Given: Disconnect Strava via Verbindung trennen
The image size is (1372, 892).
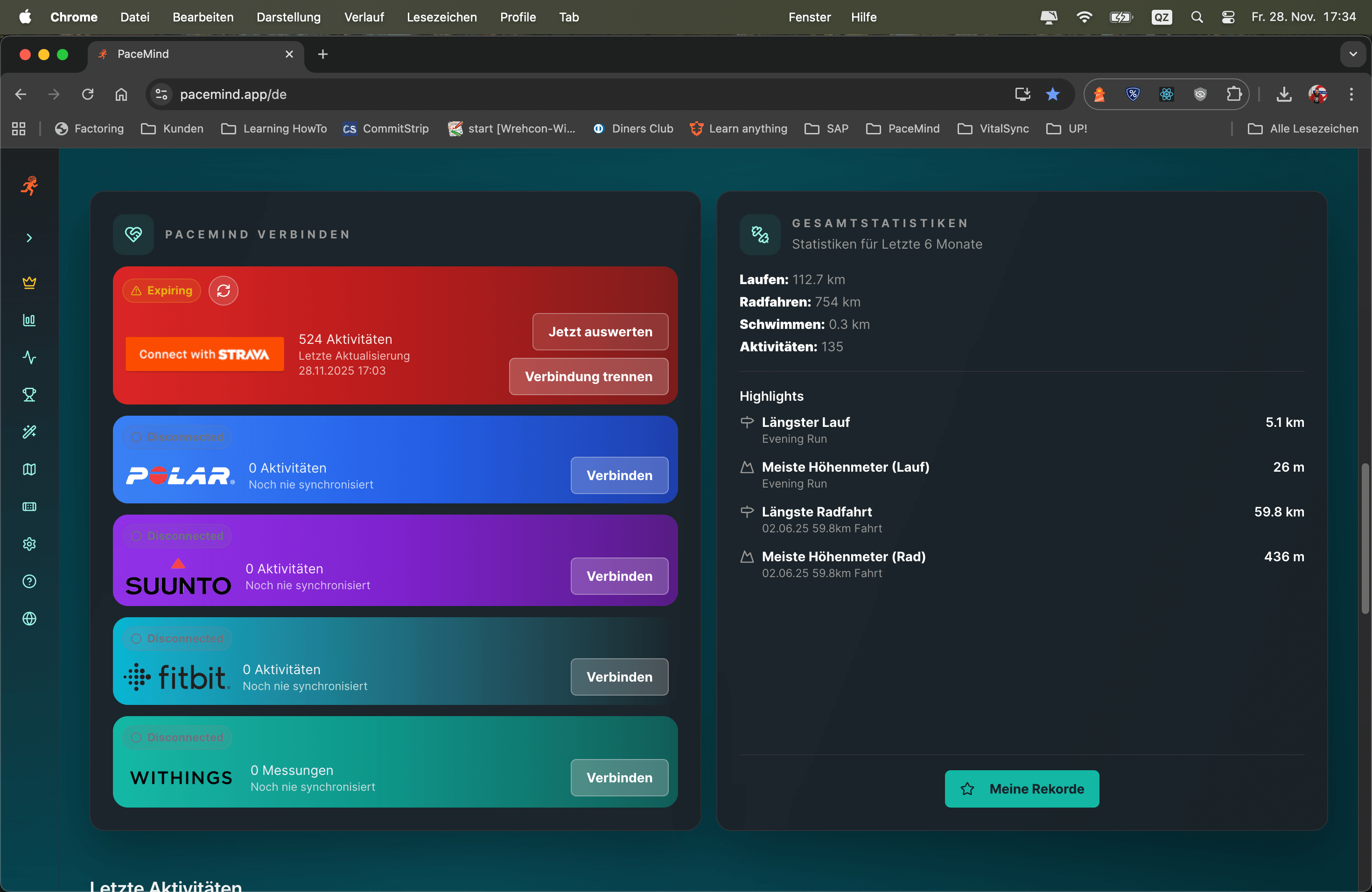Looking at the screenshot, I should (x=588, y=376).
